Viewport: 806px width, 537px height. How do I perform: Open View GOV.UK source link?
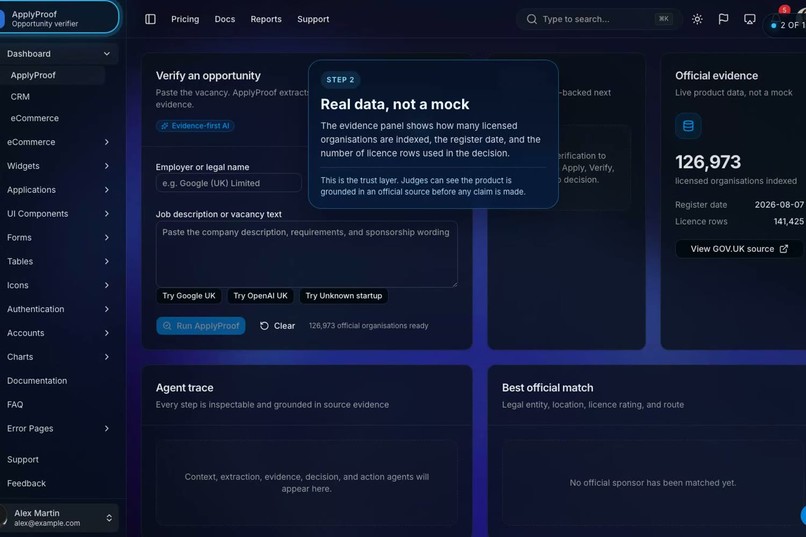(739, 249)
